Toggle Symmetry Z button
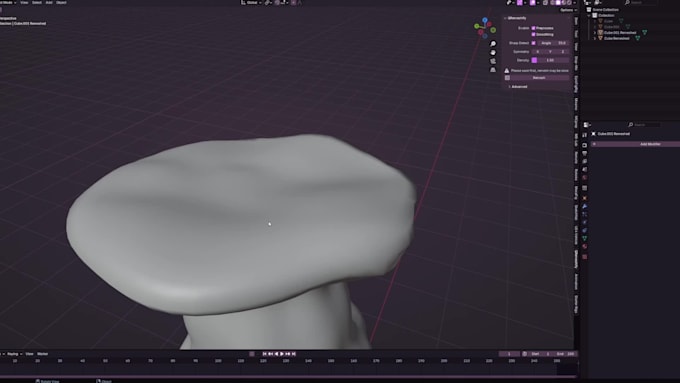 563,52
